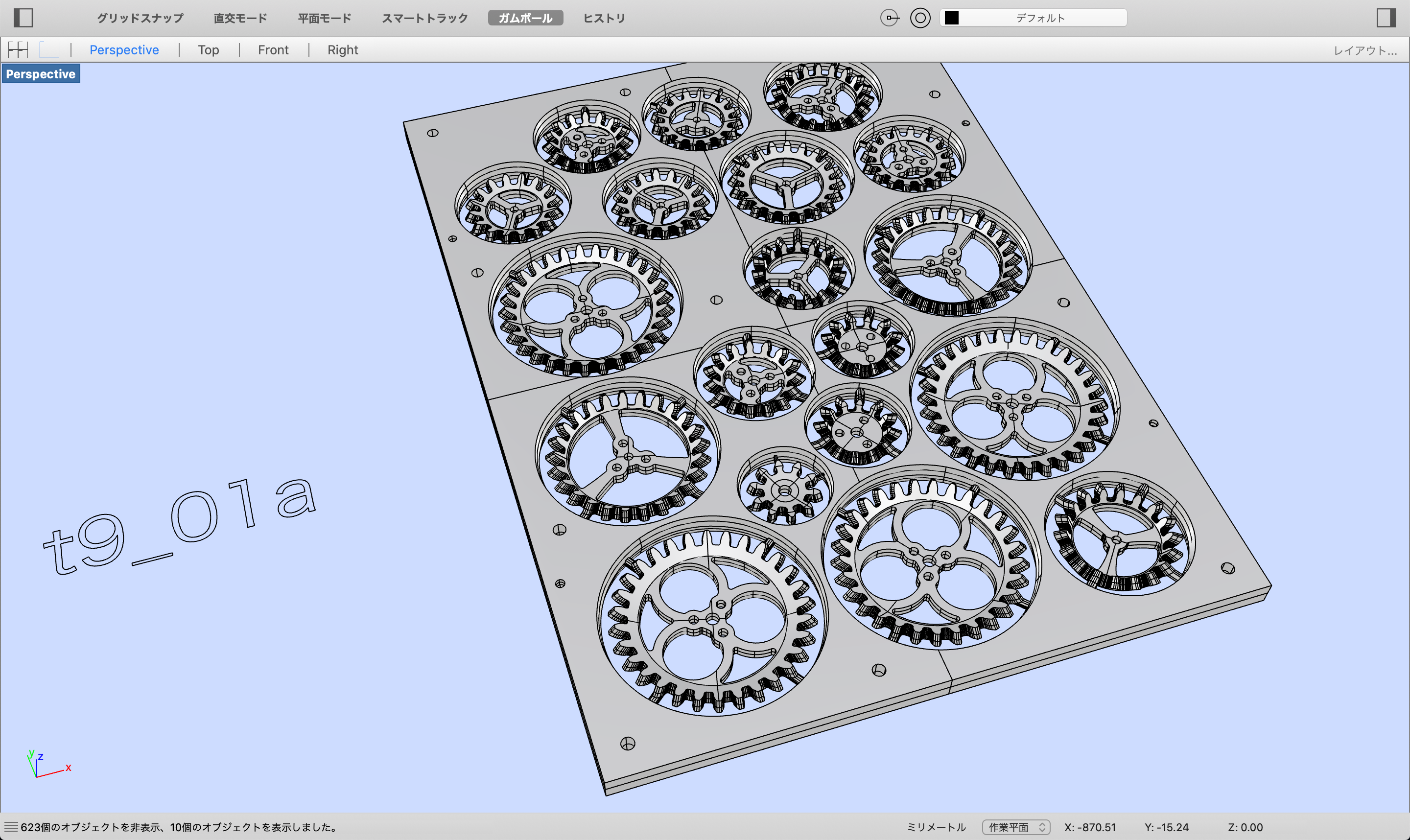1410x840 pixels.
Task: Toggle the right sidebar panel icon
Action: [1386, 18]
